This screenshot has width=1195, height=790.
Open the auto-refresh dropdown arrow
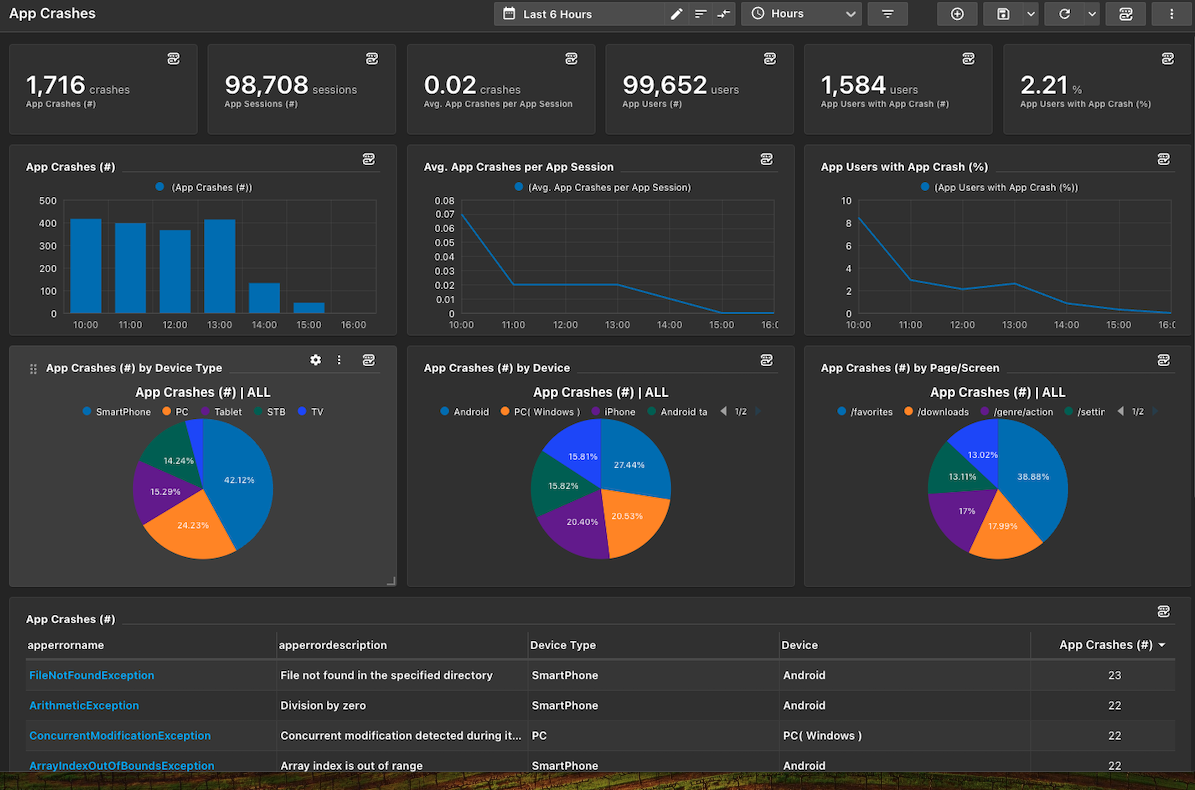1090,14
